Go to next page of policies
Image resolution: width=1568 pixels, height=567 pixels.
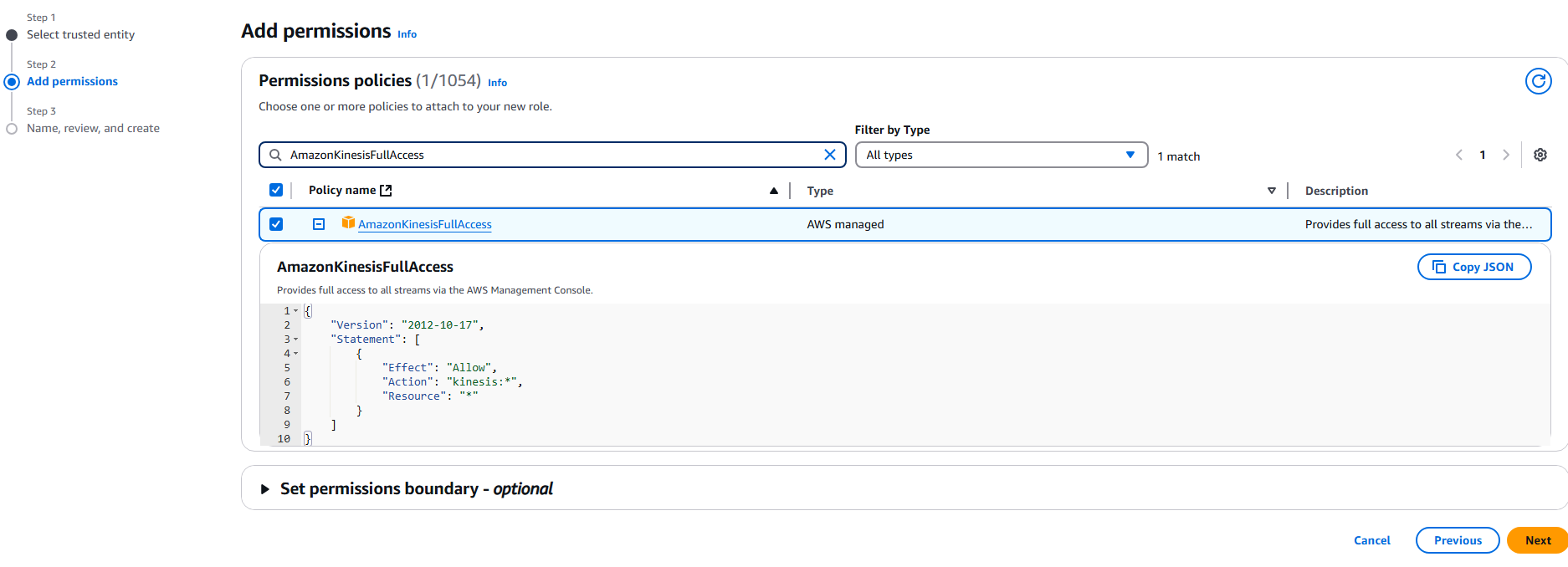(1506, 155)
